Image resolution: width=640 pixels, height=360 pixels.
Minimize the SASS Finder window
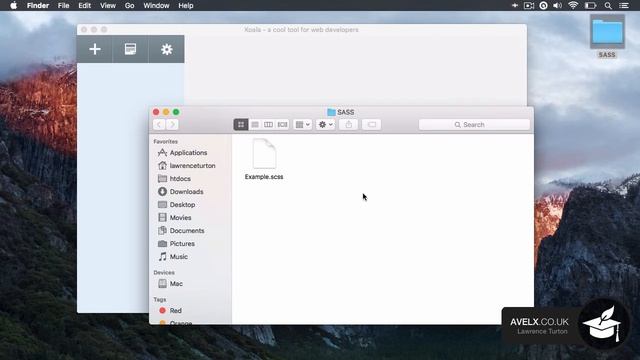point(166,112)
